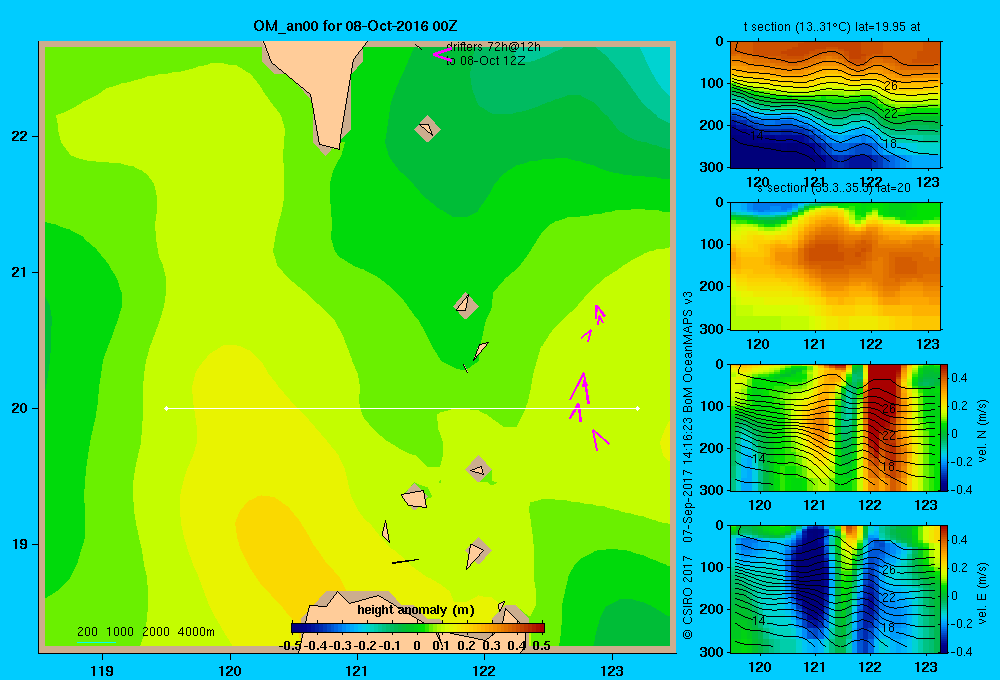This screenshot has width=1000, height=680.
Task: Click the s section title text
Action: (834, 188)
